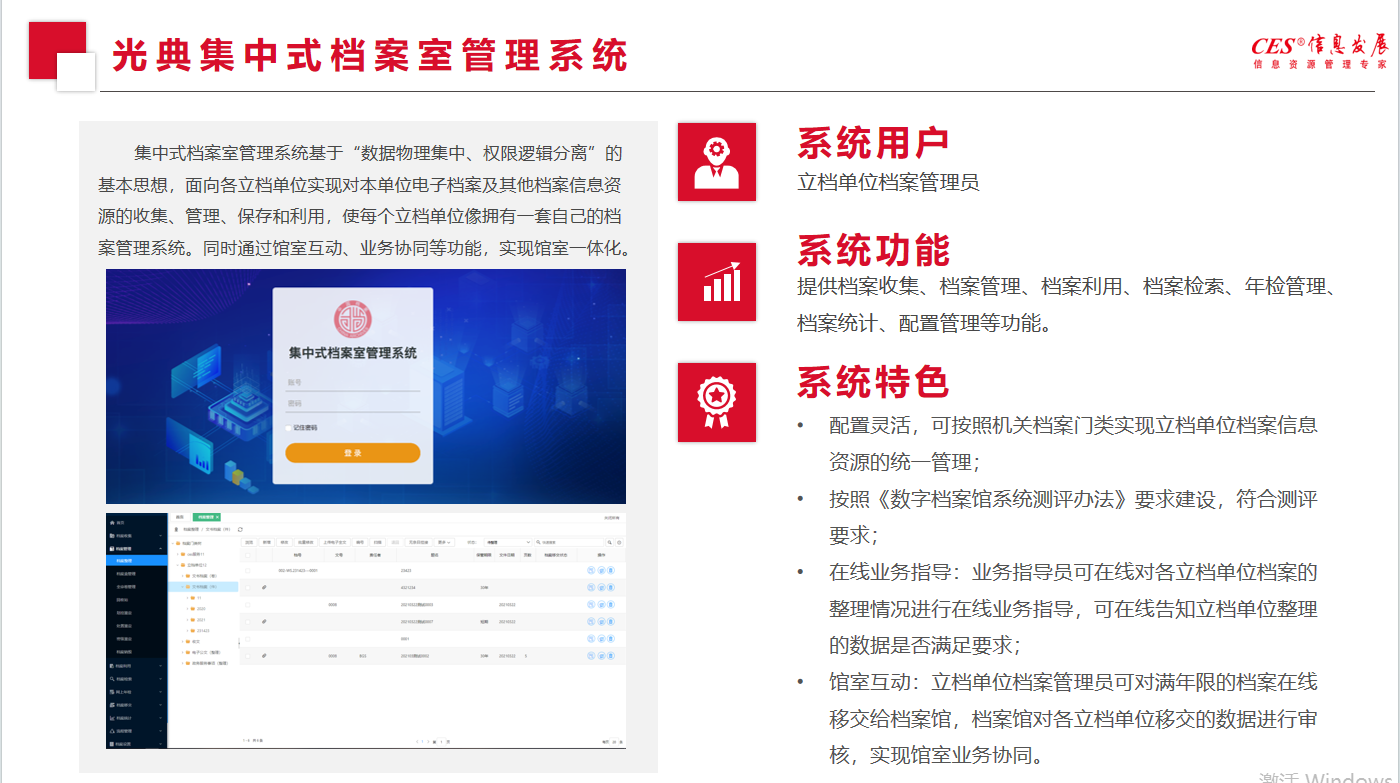Collapse the 立档单位12 tree node arrow
The width and height of the screenshot is (1400, 783).
click(x=178, y=565)
